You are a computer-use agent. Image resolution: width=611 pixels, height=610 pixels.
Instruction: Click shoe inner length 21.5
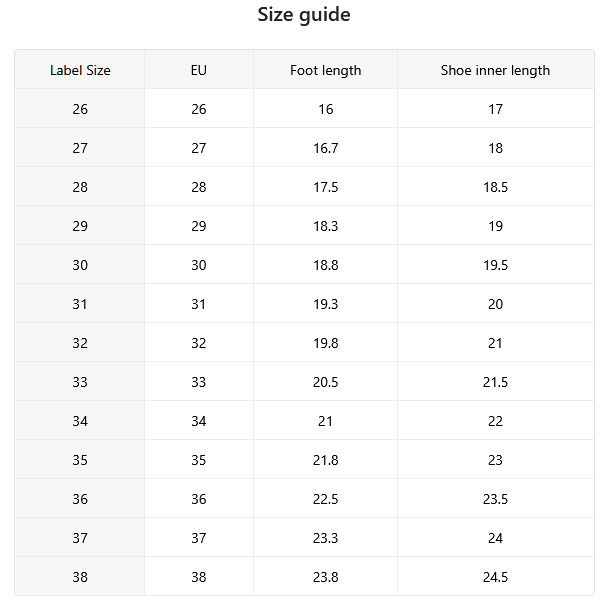pos(495,382)
